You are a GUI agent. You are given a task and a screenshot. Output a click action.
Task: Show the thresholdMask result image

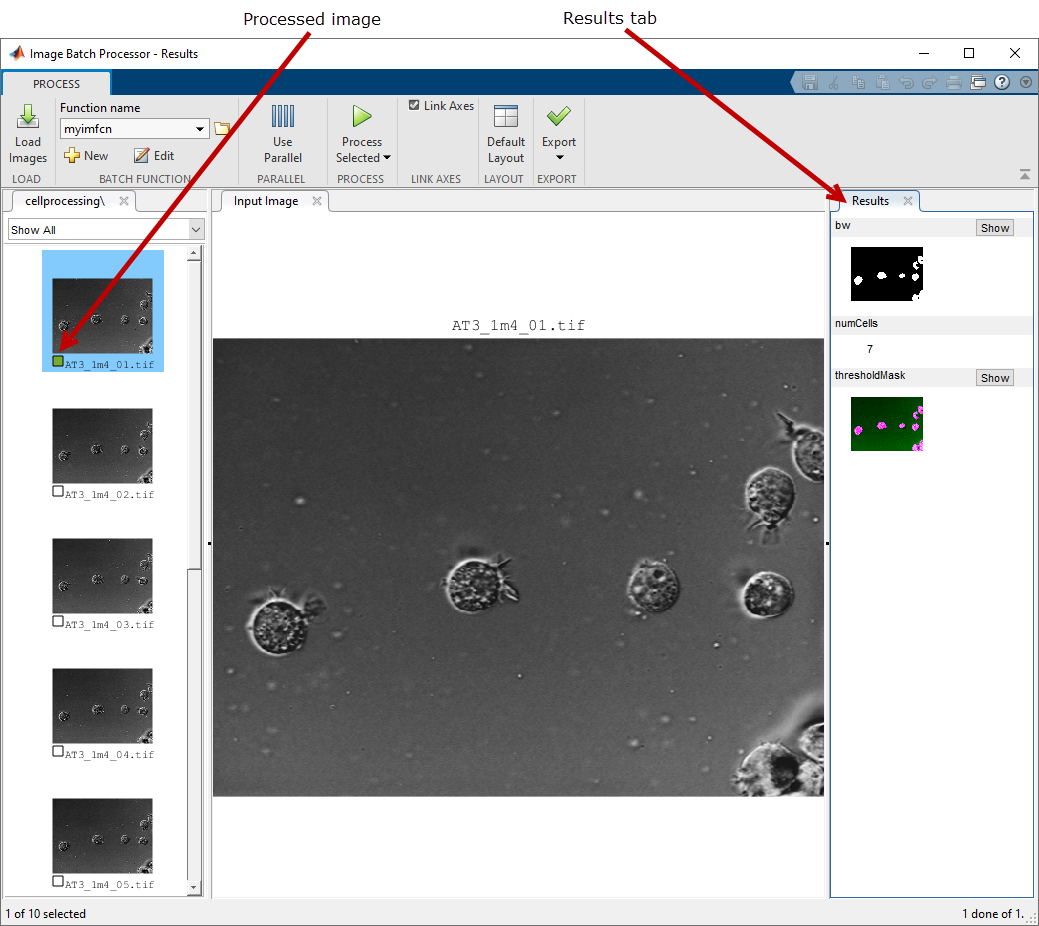pyautogui.click(x=995, y=378)
